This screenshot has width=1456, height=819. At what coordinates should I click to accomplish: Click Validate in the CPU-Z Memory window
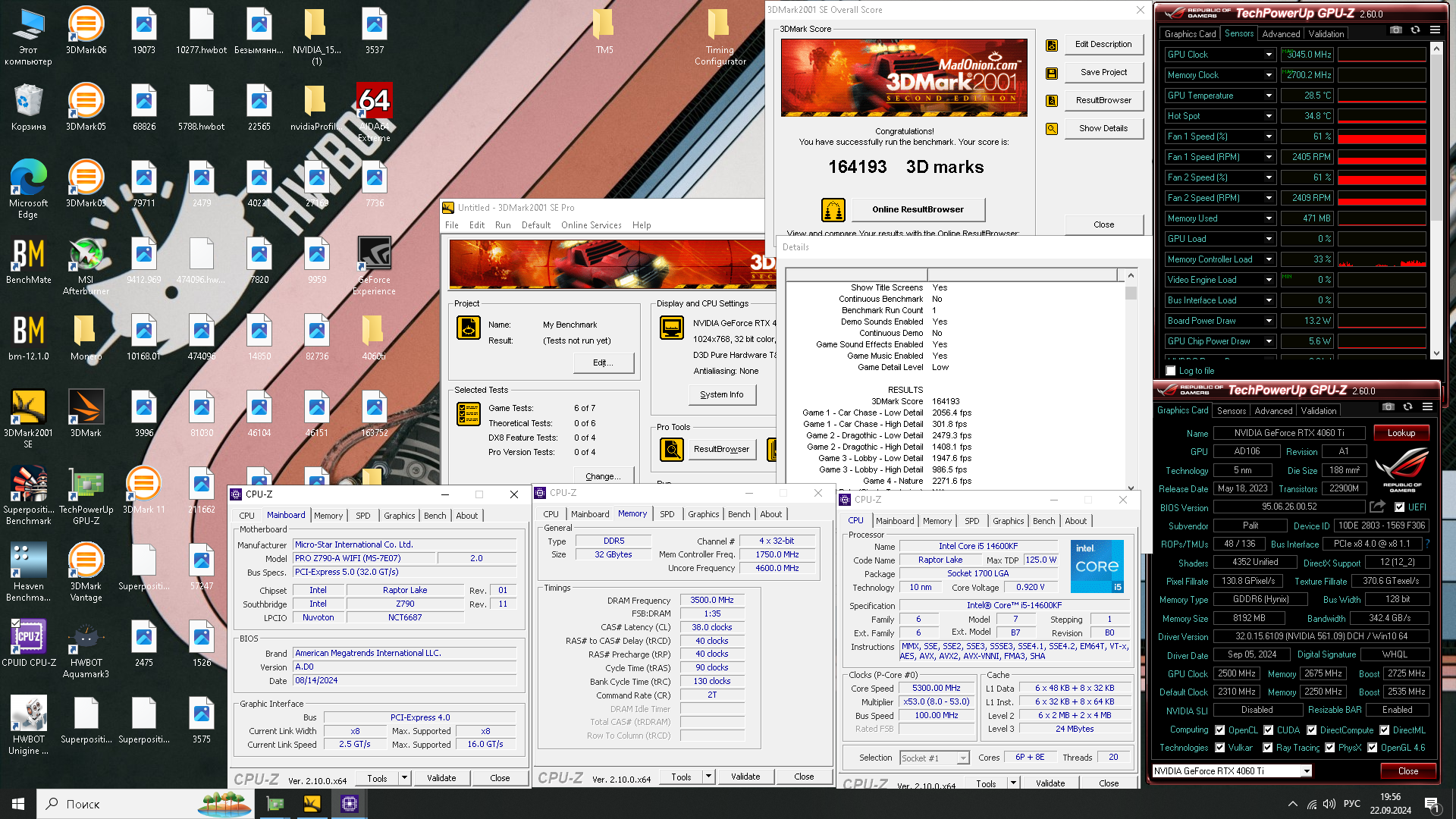(x=745, y=777)
